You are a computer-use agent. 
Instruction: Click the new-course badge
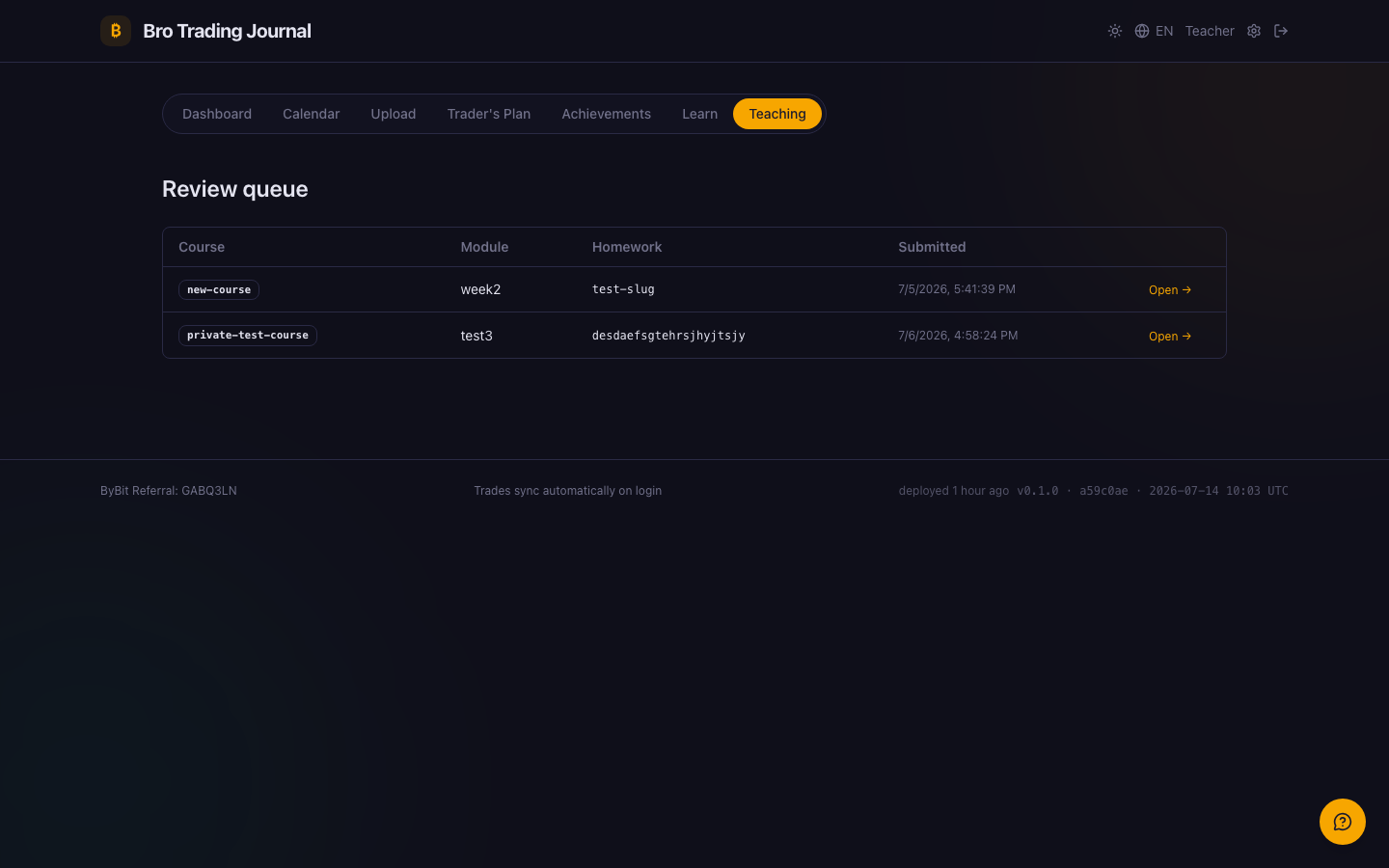coord(219,289)
